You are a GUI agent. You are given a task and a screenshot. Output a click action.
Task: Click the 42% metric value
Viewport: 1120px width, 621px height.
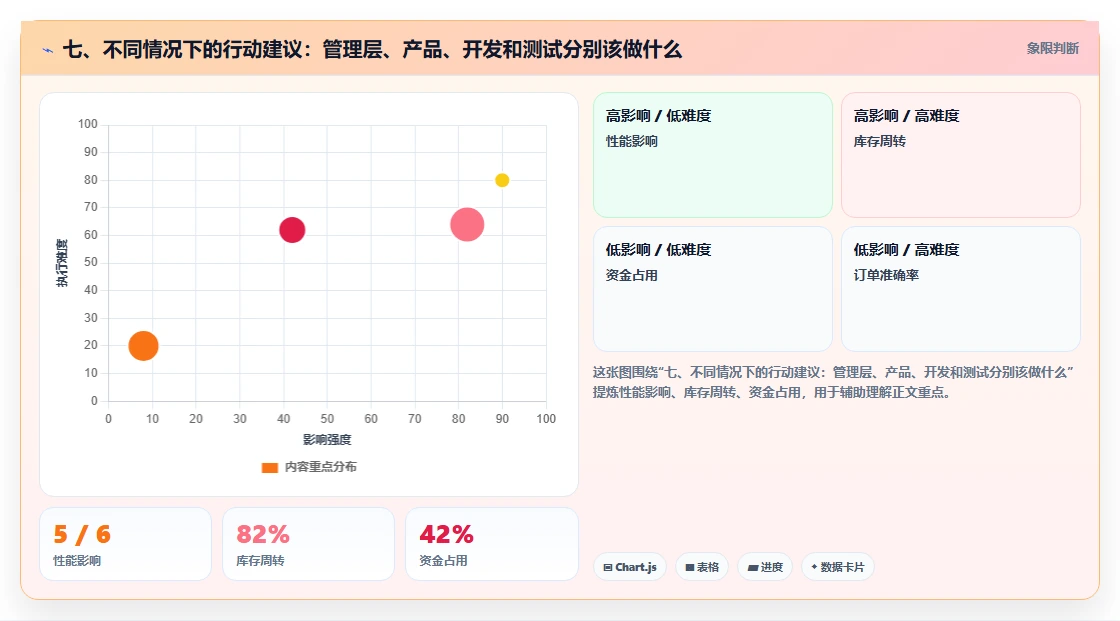(x=446, y=535)
